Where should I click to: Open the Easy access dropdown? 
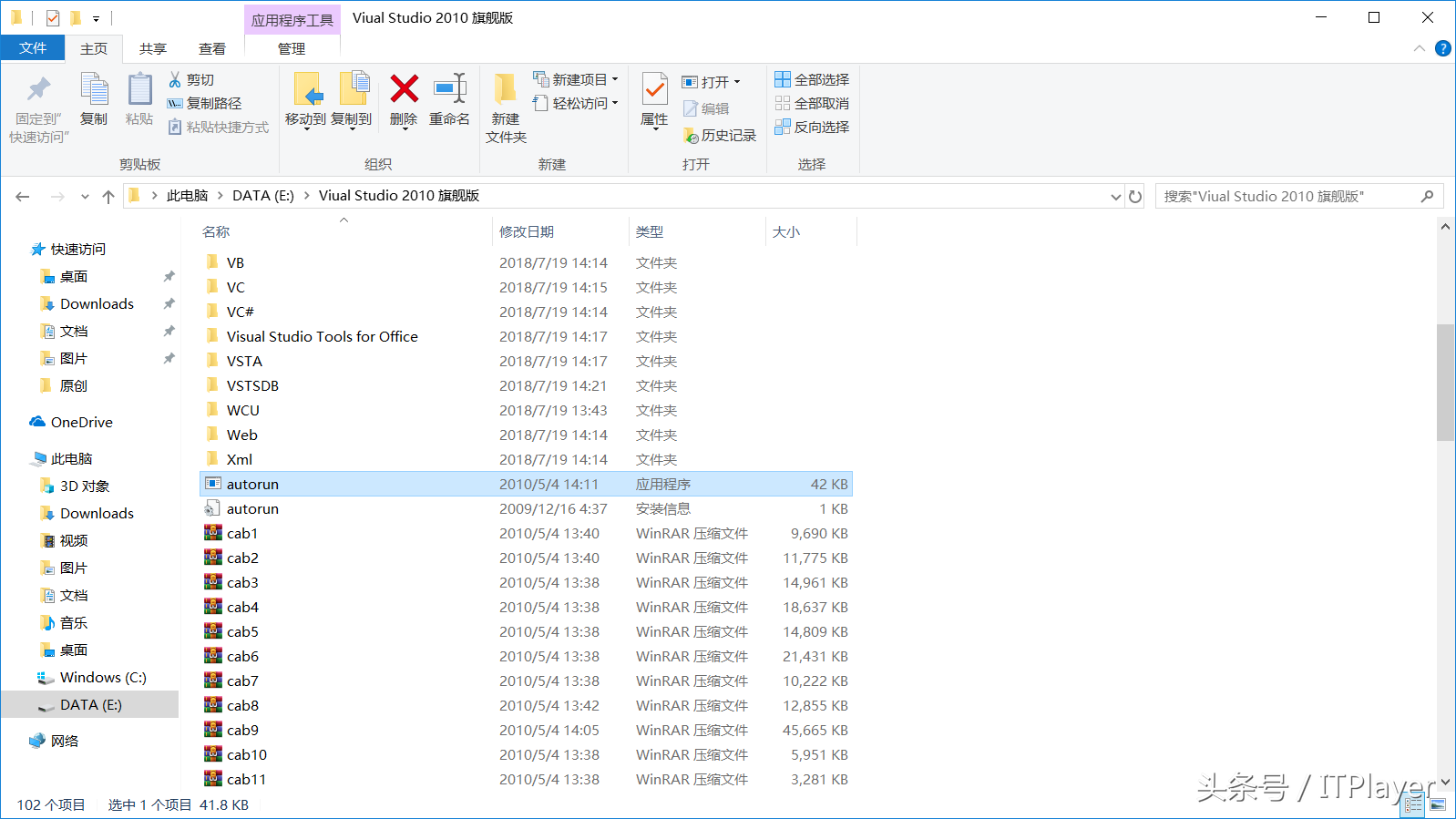(x=615, y=103)
